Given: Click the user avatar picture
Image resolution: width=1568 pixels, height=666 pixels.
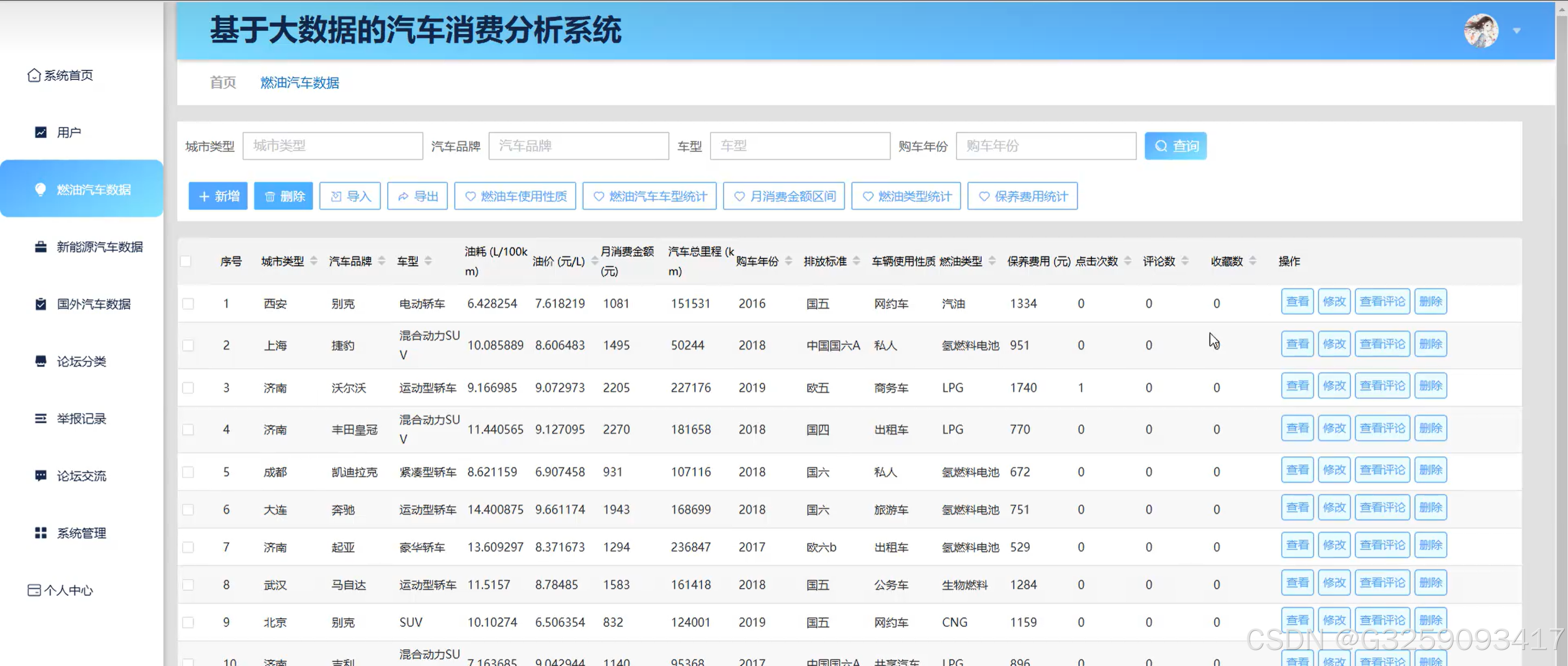Looking at the screenshot, I should (1481, 31).
